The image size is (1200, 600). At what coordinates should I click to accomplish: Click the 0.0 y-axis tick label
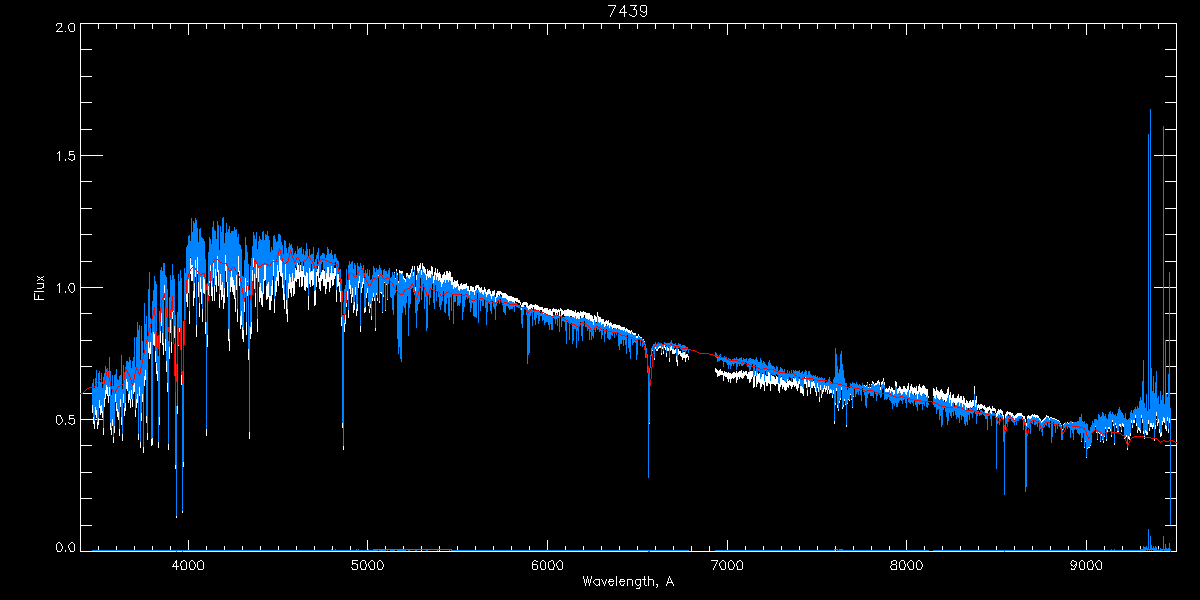65,547
